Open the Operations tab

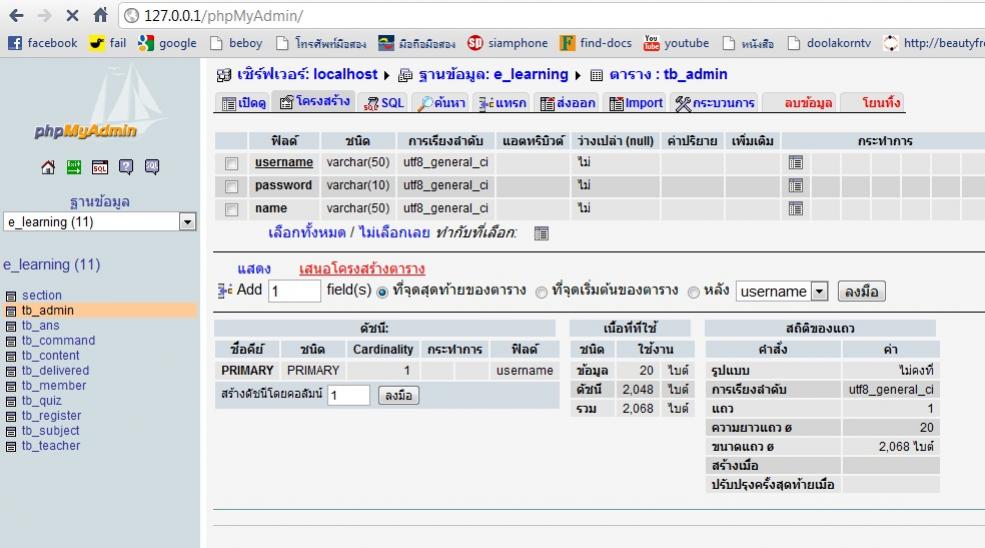click(x=715, y=102)
